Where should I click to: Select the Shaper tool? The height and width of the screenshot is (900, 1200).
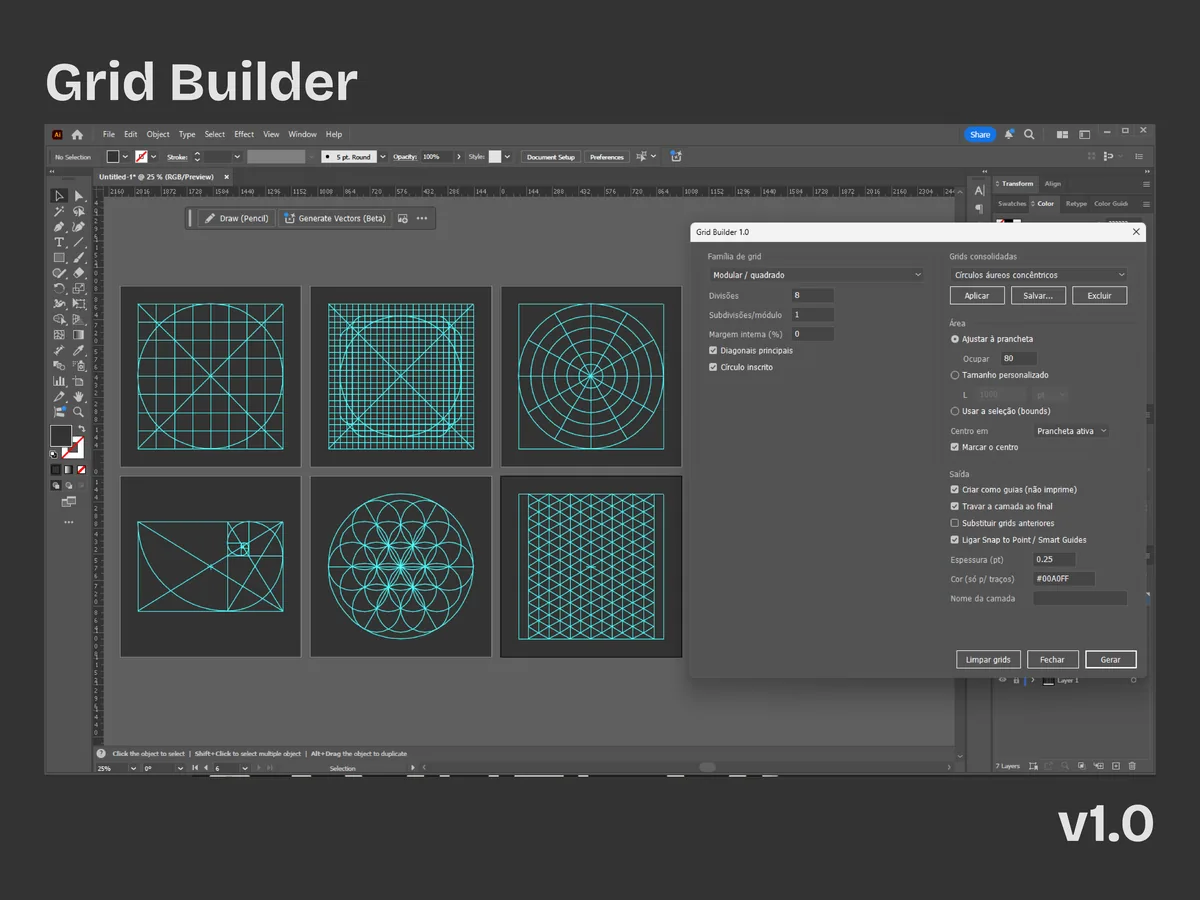pyautogui.click(x=59, y=273)
